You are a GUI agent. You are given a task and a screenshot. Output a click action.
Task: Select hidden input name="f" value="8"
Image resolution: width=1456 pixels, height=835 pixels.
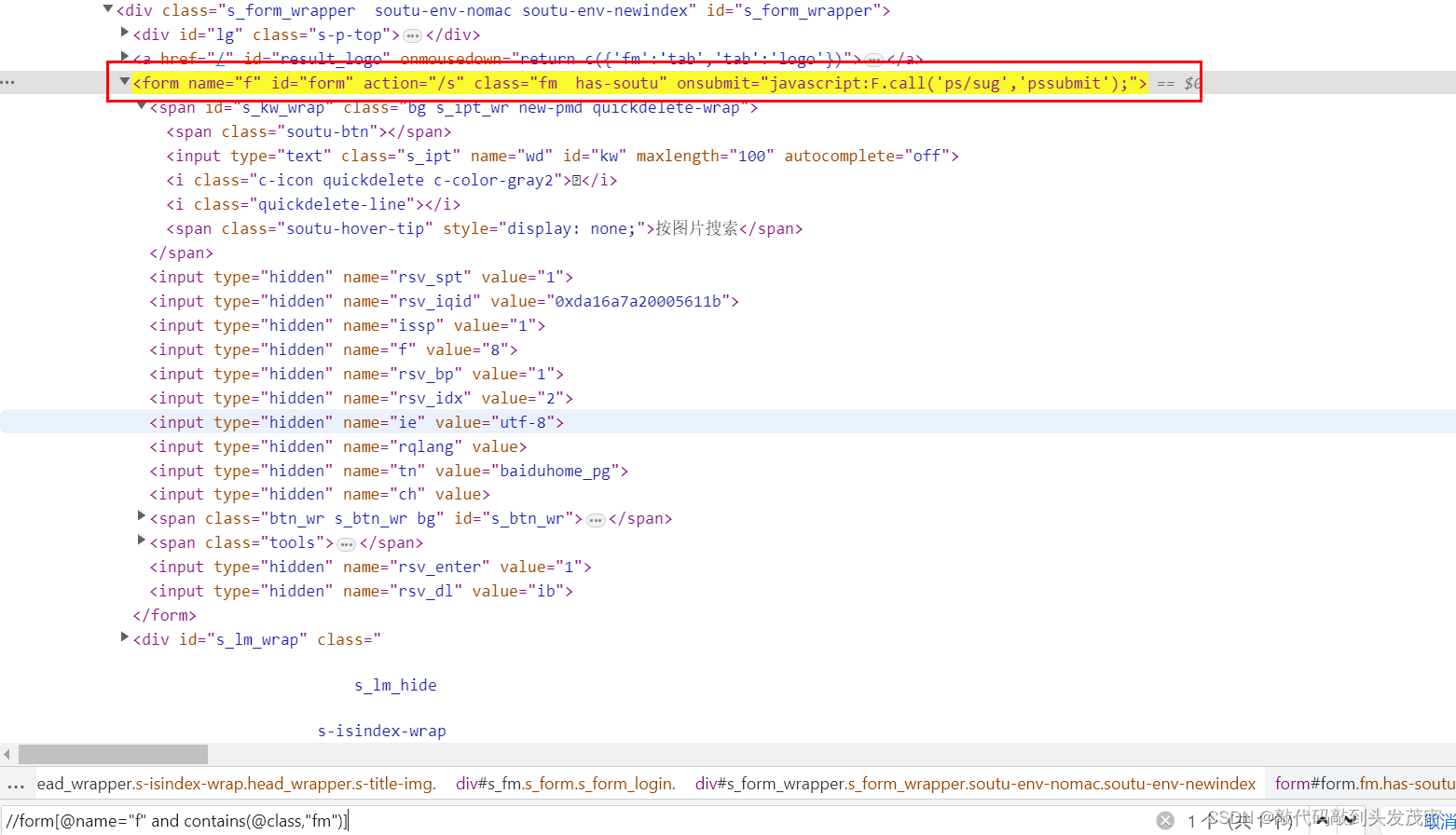coord(334,349)
